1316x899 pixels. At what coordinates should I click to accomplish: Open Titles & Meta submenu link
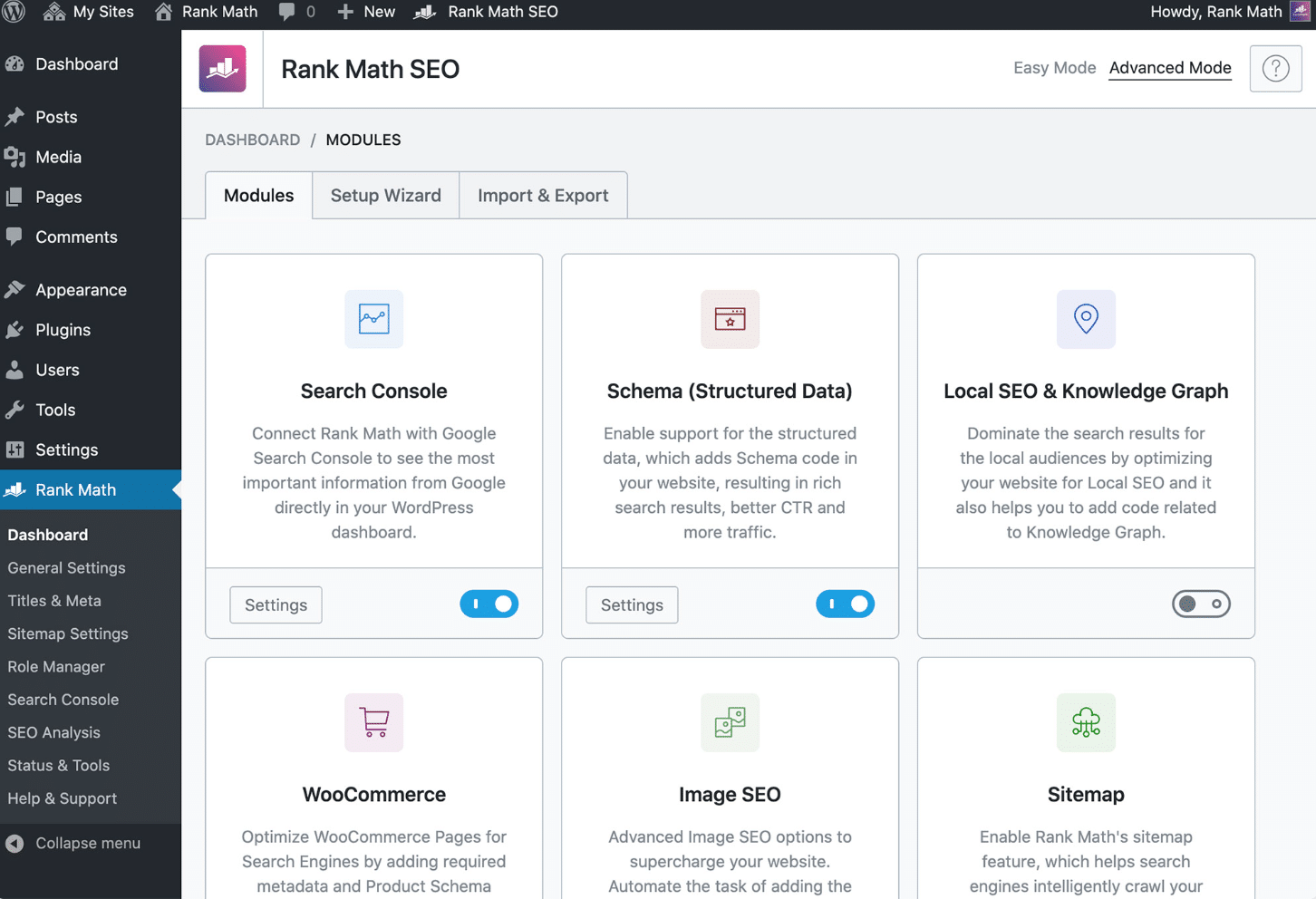pyautogui.click(x=54, y=601)
